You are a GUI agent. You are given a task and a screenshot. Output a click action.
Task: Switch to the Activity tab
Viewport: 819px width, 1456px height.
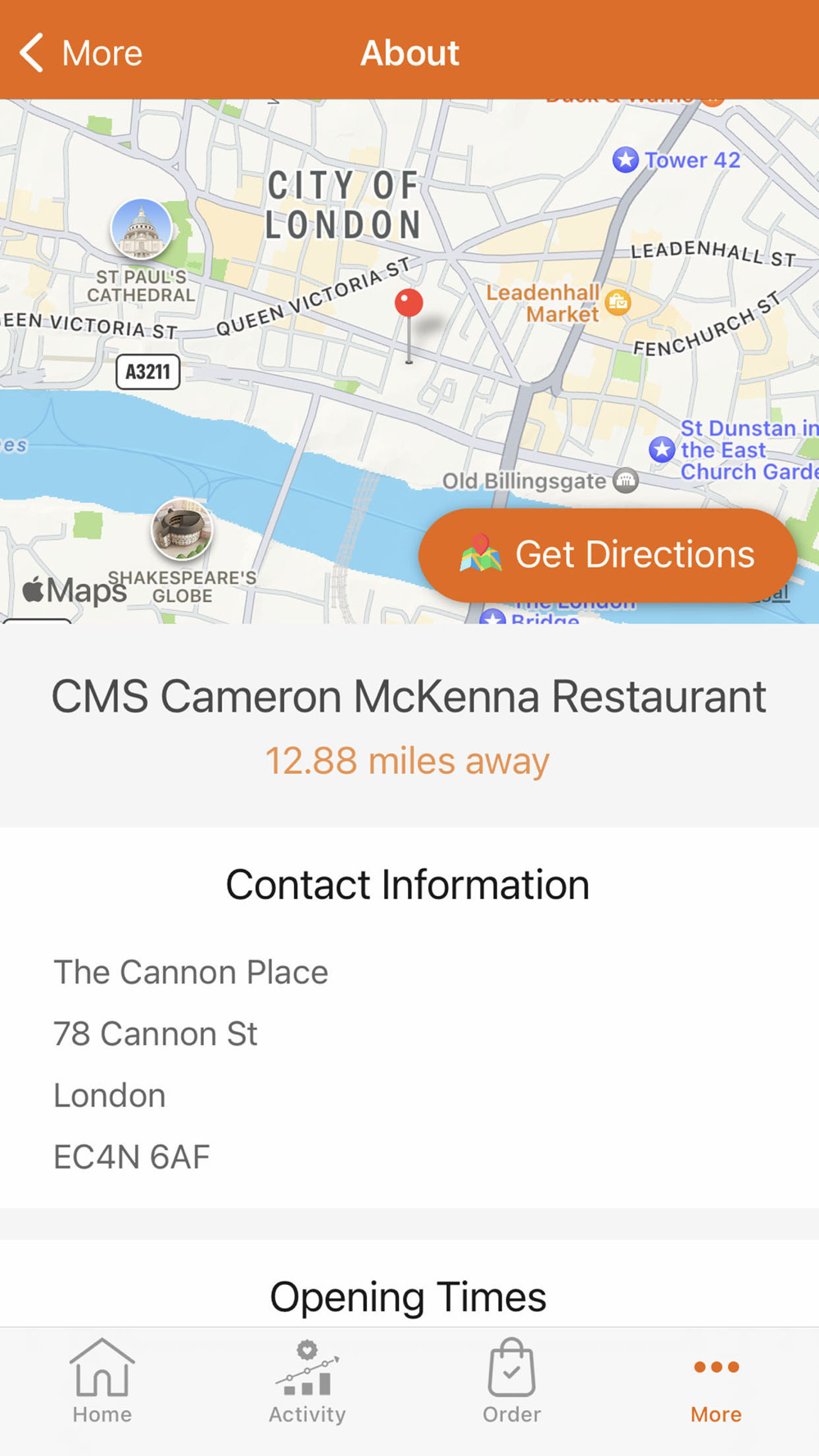(307, 1381)
